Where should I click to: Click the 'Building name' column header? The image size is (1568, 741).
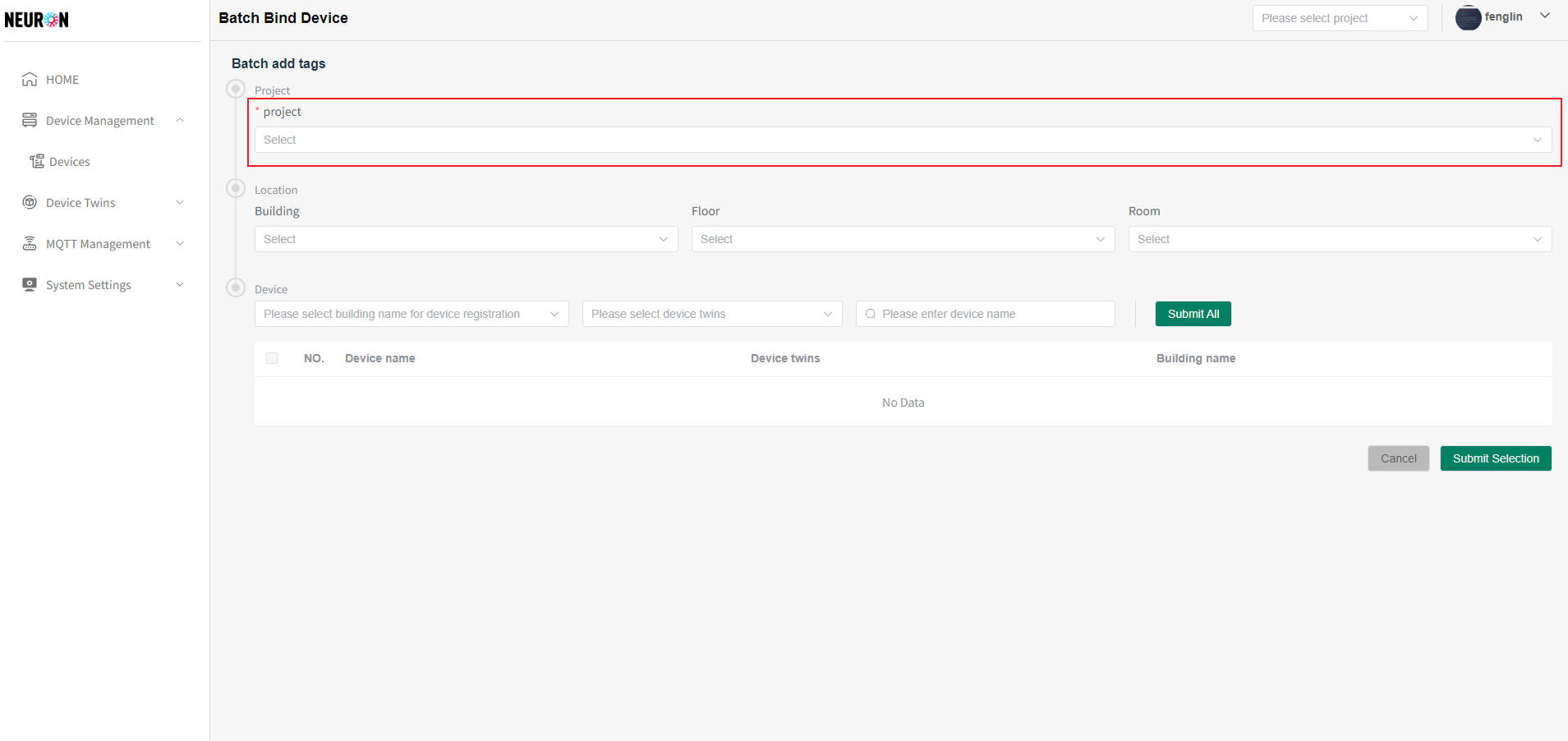coord(1196,358)
